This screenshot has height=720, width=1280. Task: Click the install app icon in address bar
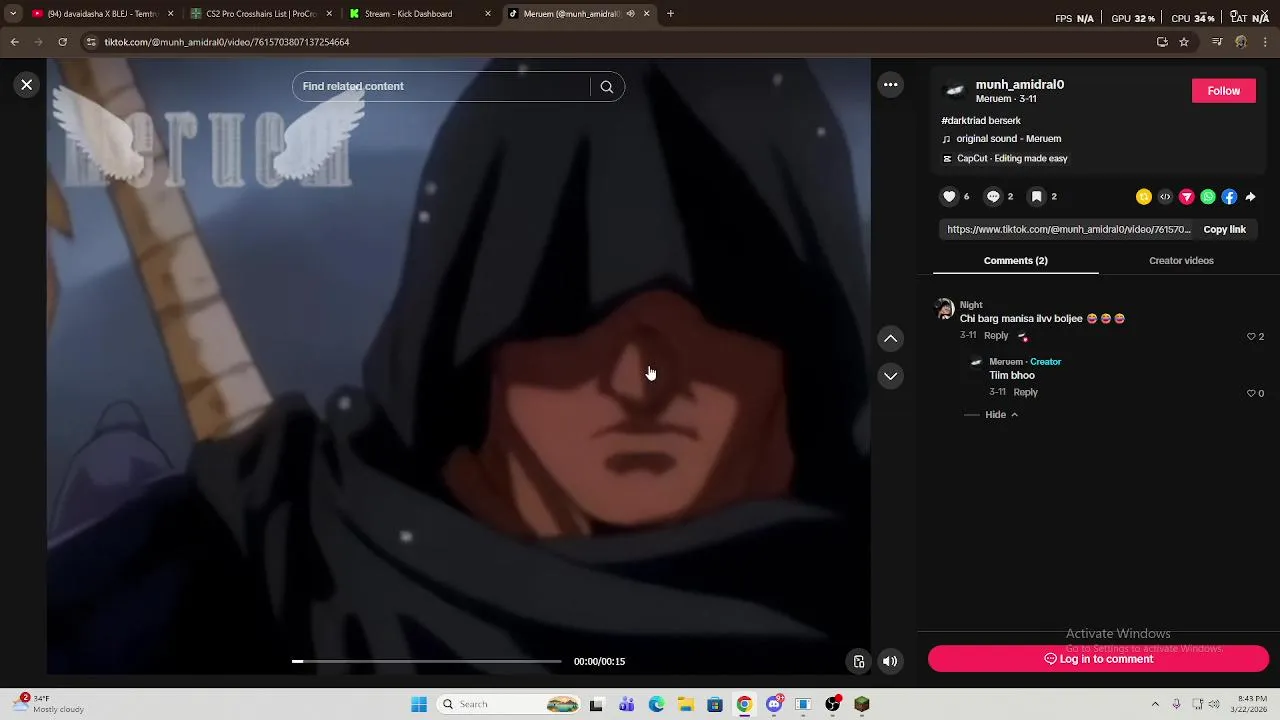pos(1162,42)
